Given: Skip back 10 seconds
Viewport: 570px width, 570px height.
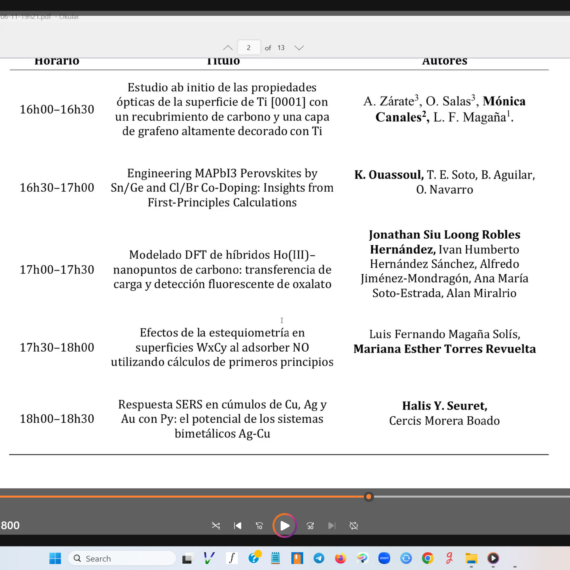Looking at the screenshot, I should pyautogui.click(x=259, y=526).
